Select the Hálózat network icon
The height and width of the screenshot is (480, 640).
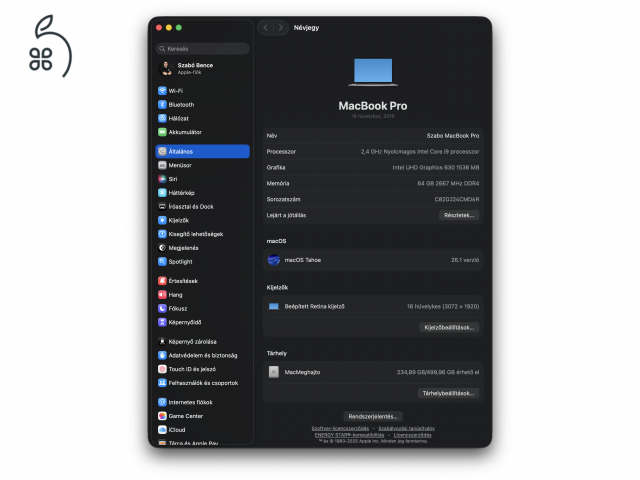[x=162, y=118]
